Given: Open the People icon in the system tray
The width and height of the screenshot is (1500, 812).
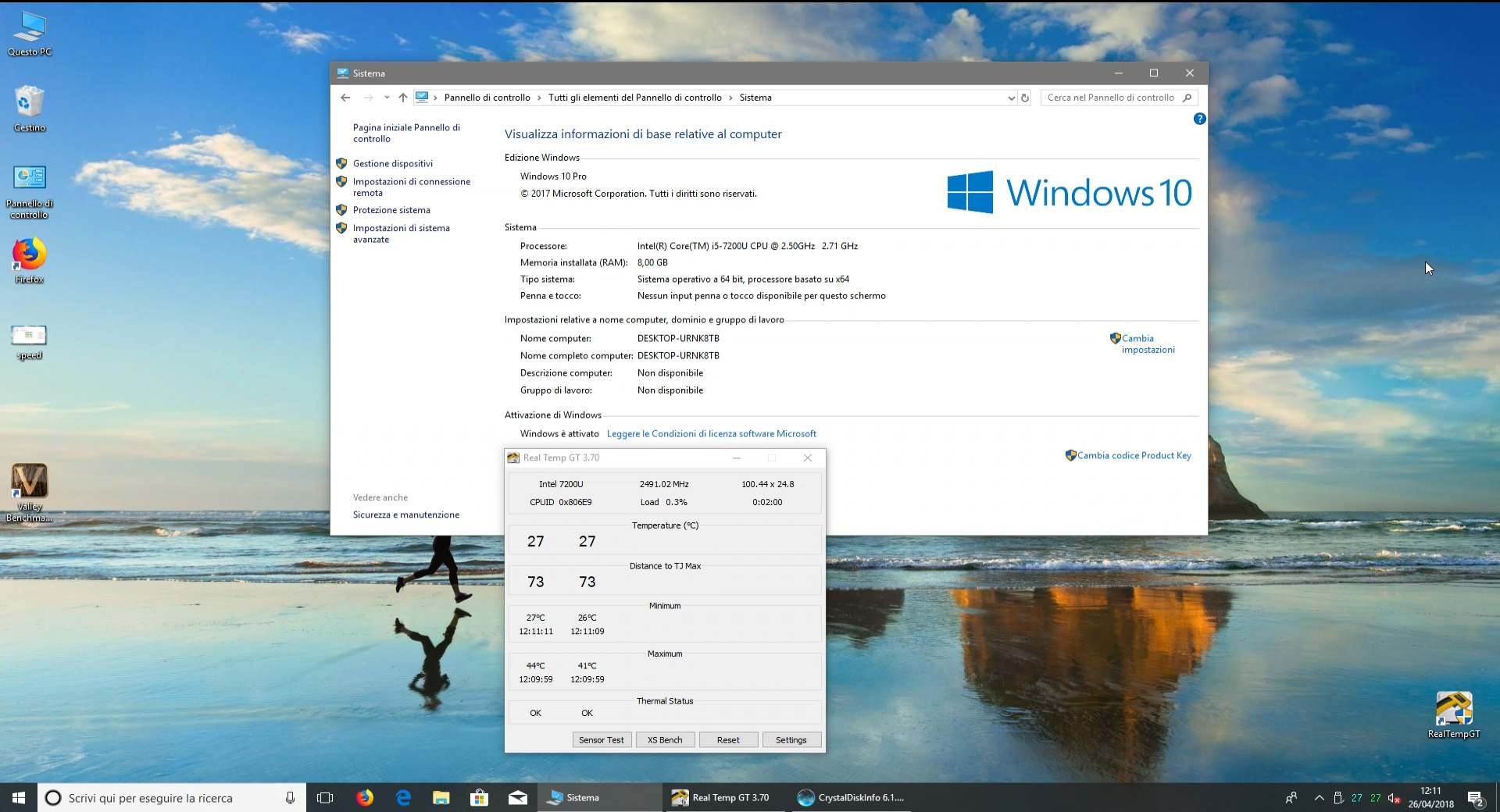Looking at the screenshot, I should (x=1291, y=797).
